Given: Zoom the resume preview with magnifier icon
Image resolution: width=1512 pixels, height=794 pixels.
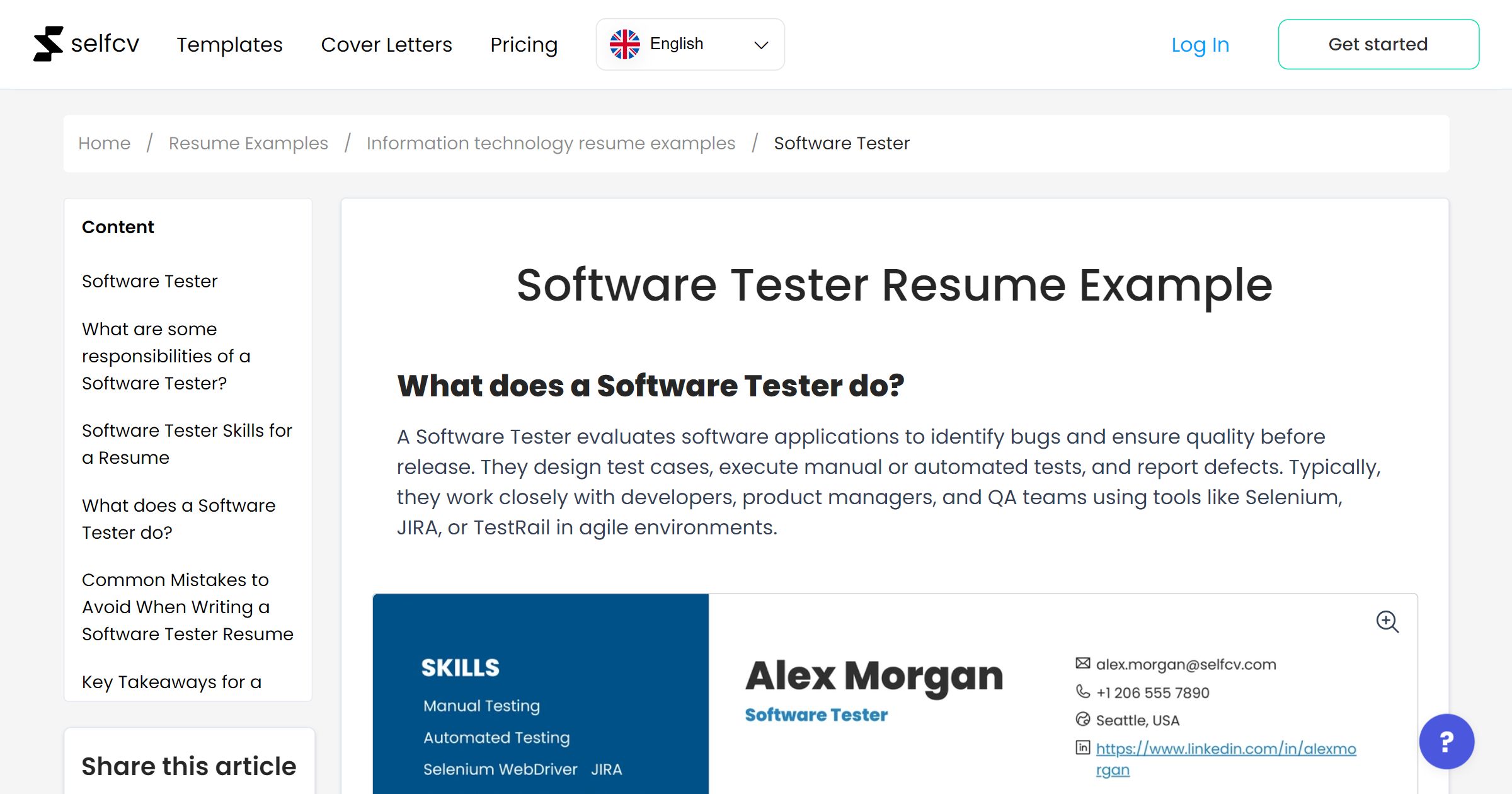Looking at the screenshot, I should pyautogui.click(x=1387, y=621).
